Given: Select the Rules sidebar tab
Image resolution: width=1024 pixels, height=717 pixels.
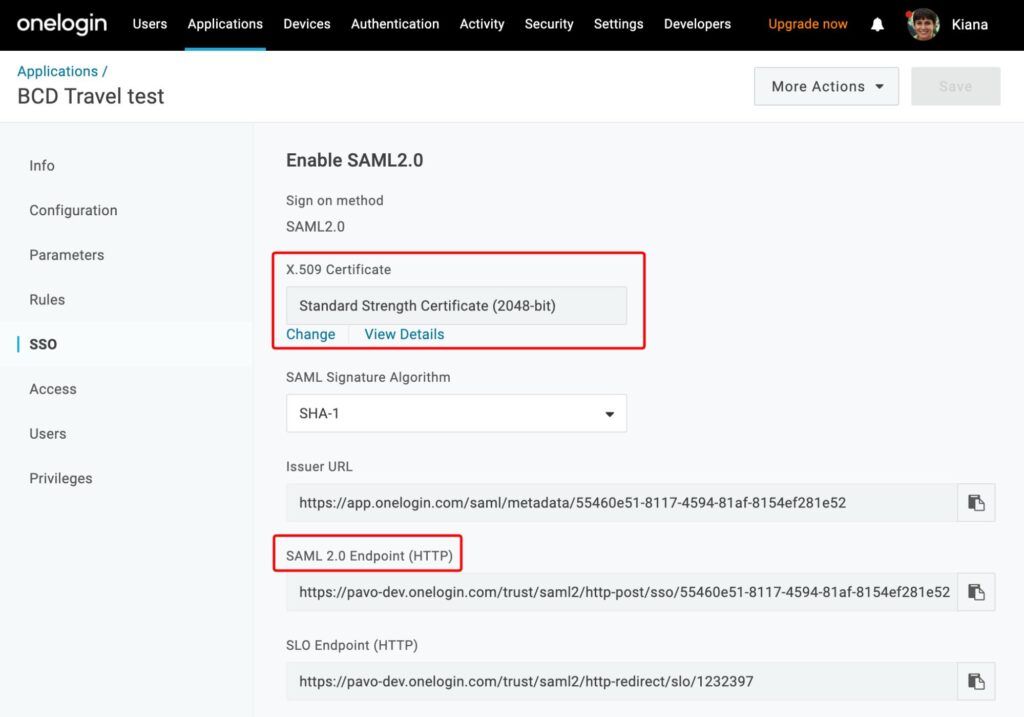Looking at the screenshot, I should pyautogui.click(x=48, y=299).
